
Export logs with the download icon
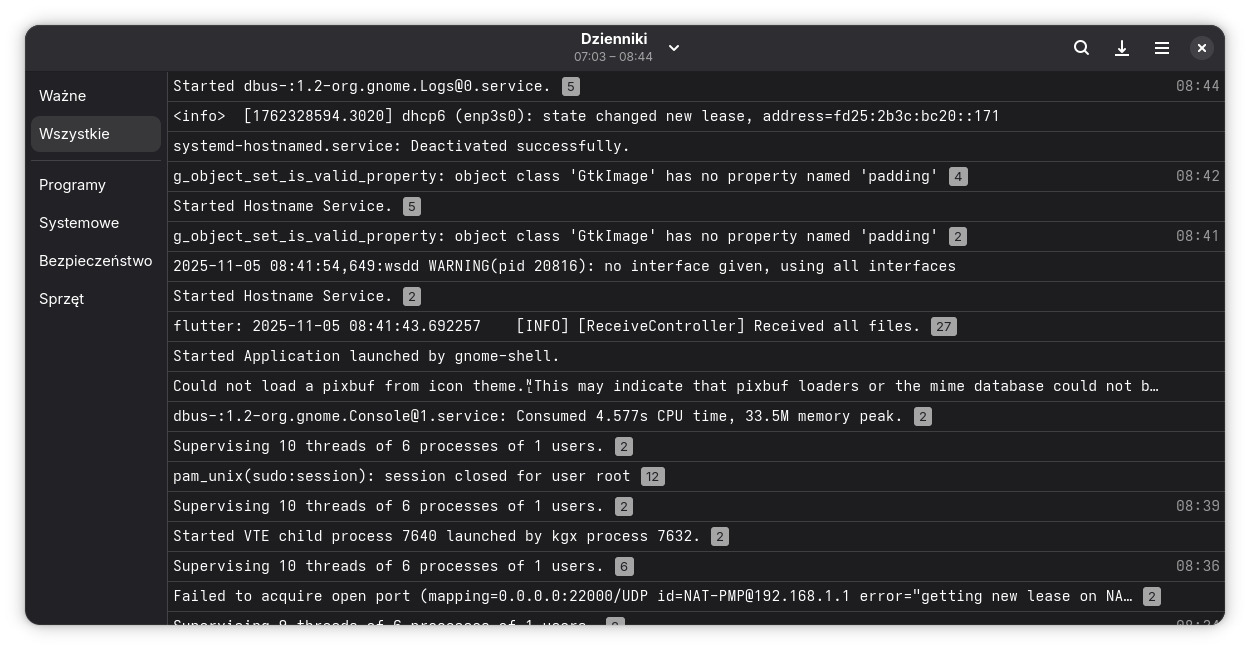[x=1122, y=48]
